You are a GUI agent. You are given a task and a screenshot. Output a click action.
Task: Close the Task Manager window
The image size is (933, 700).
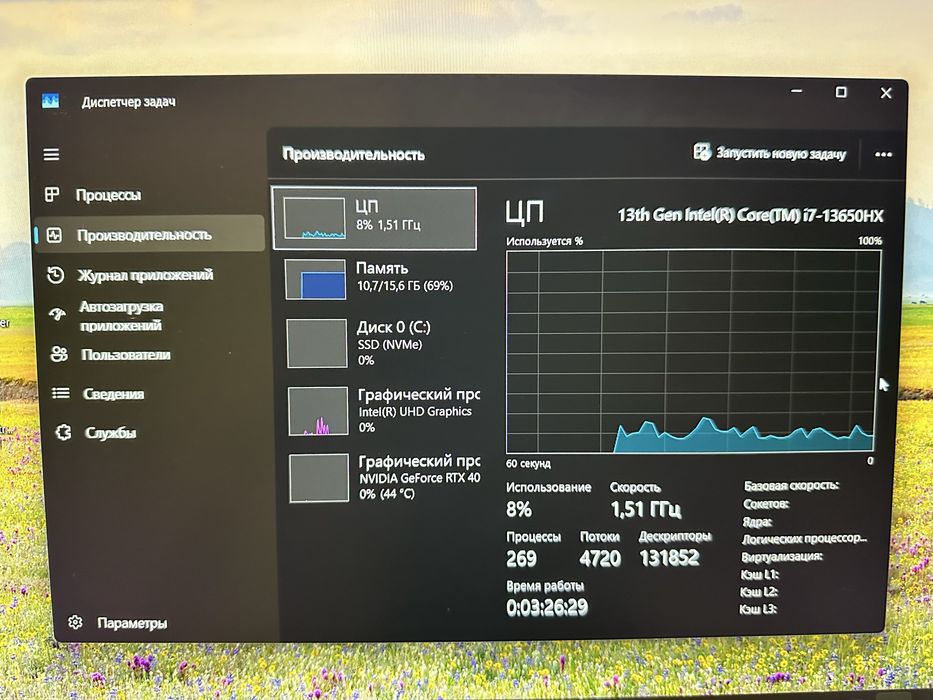pos(886,93)
